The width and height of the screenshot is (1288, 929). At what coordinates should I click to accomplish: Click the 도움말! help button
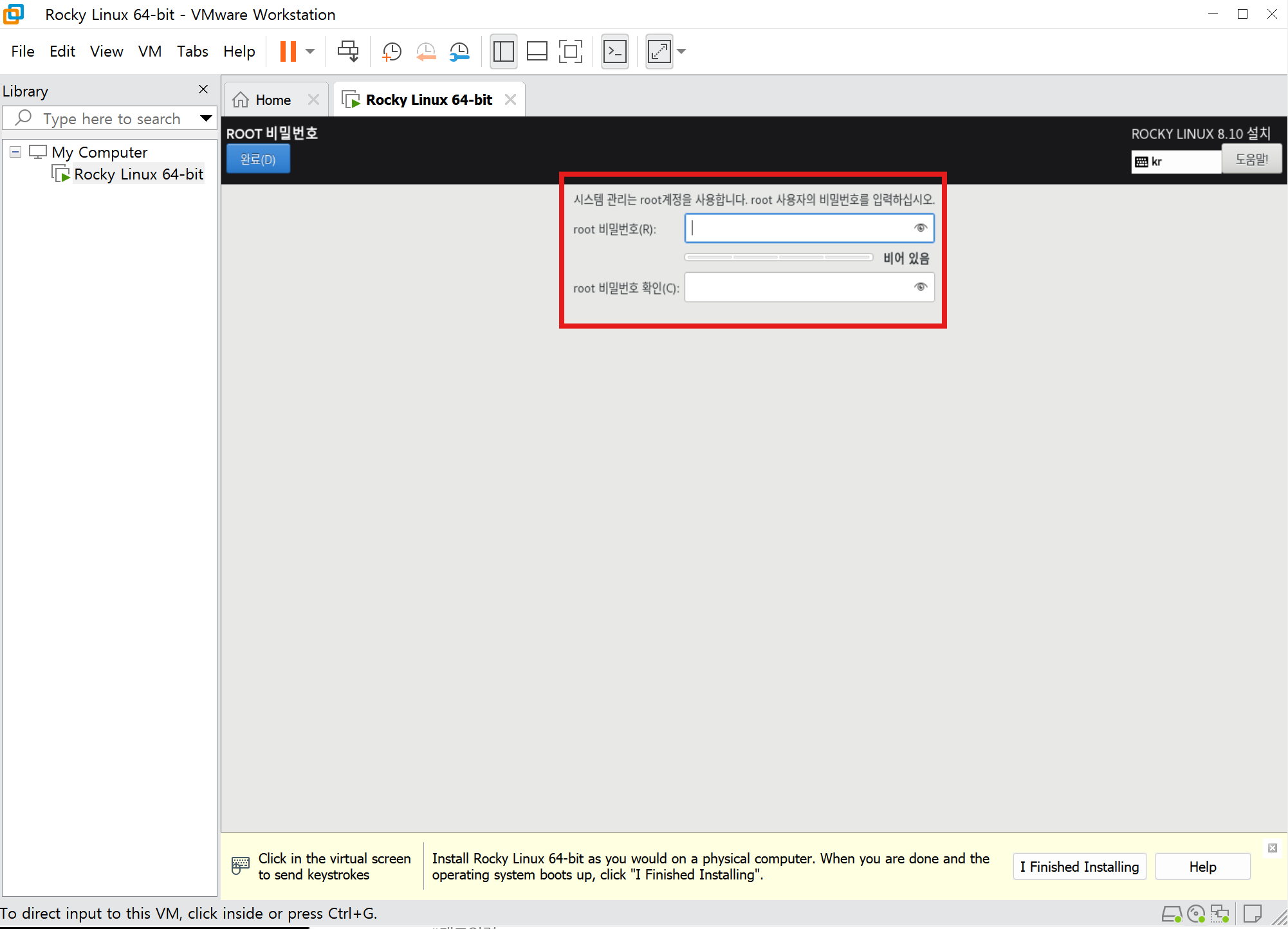click(1251, 159)
